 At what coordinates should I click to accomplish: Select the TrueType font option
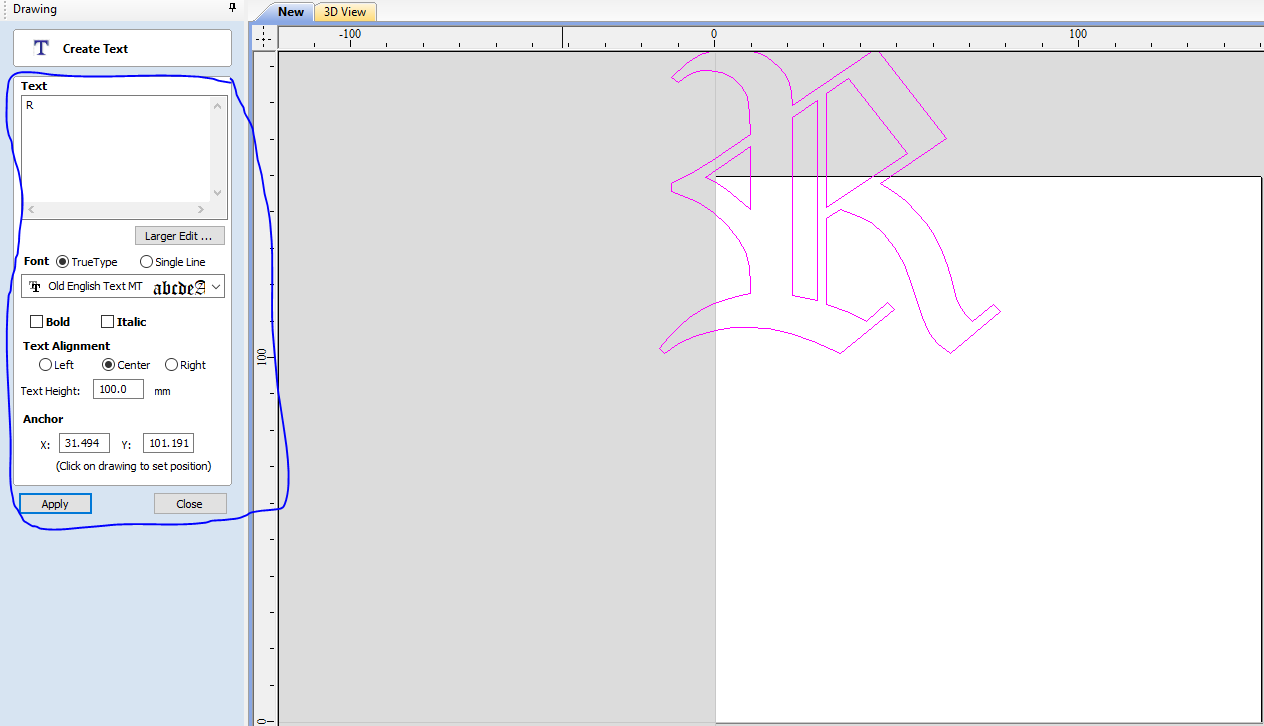coord(62,261)
